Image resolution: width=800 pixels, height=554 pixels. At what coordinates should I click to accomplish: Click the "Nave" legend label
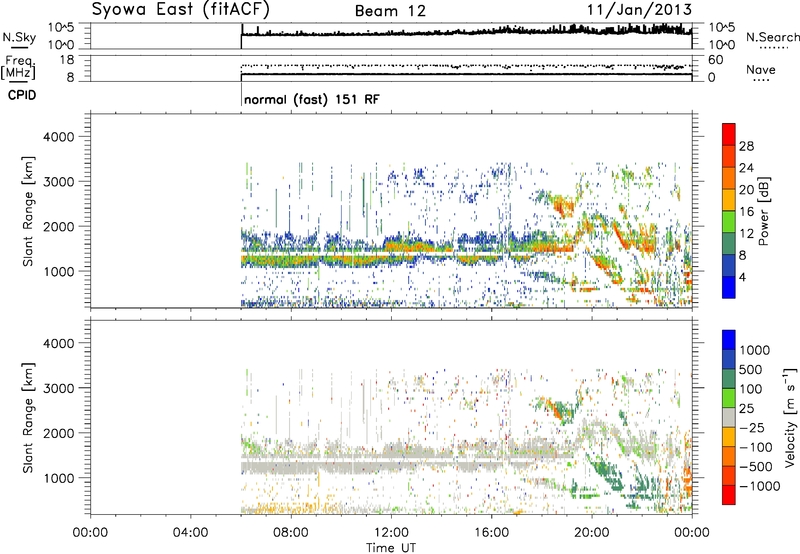point(760,70)
